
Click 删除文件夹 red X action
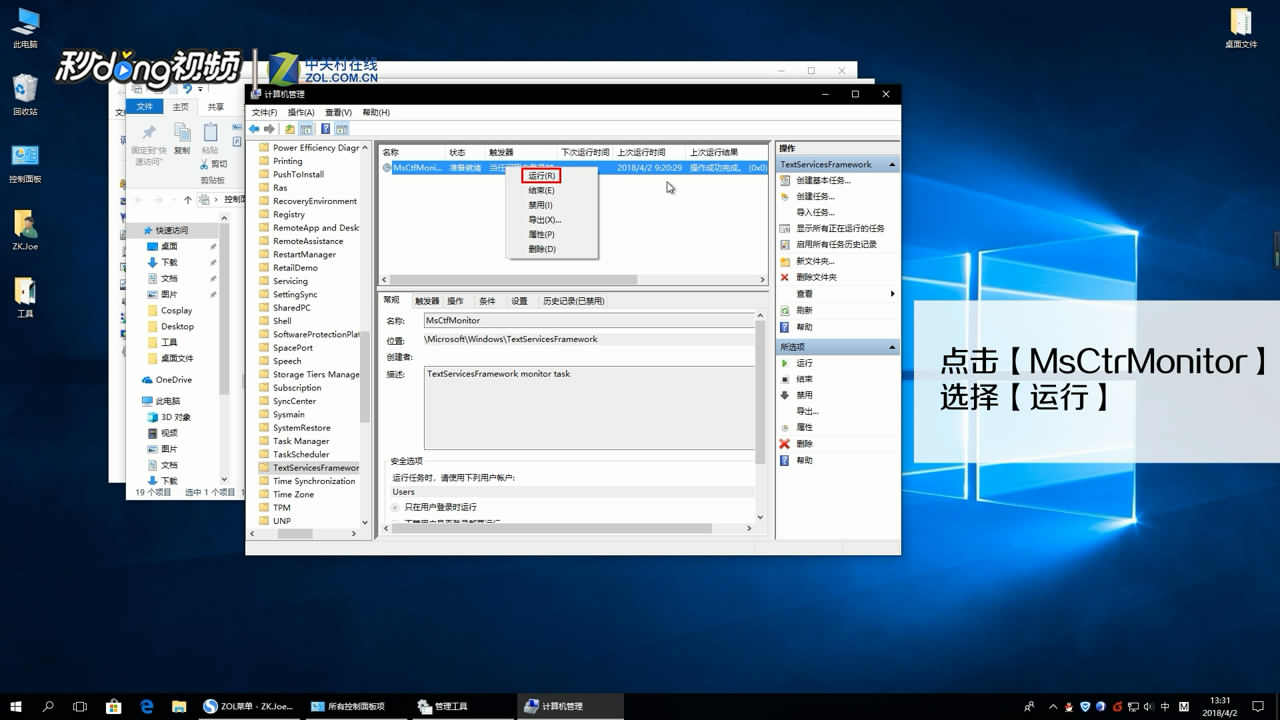point(785,277)
